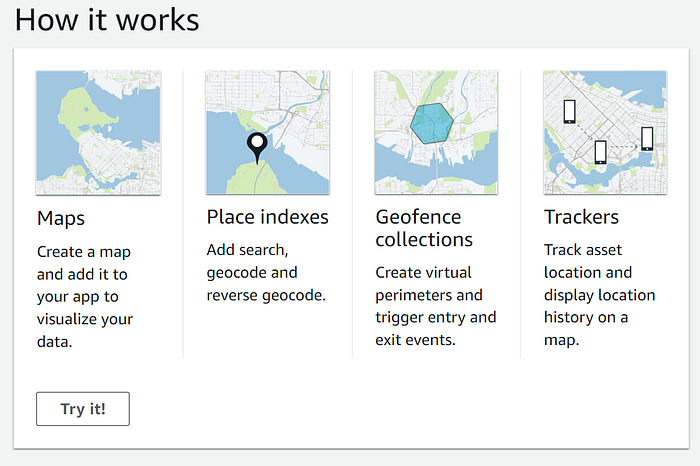This screenshot has width=700, height=466.
Task: Click the Maps heading
Action: [x=61, y=218]
